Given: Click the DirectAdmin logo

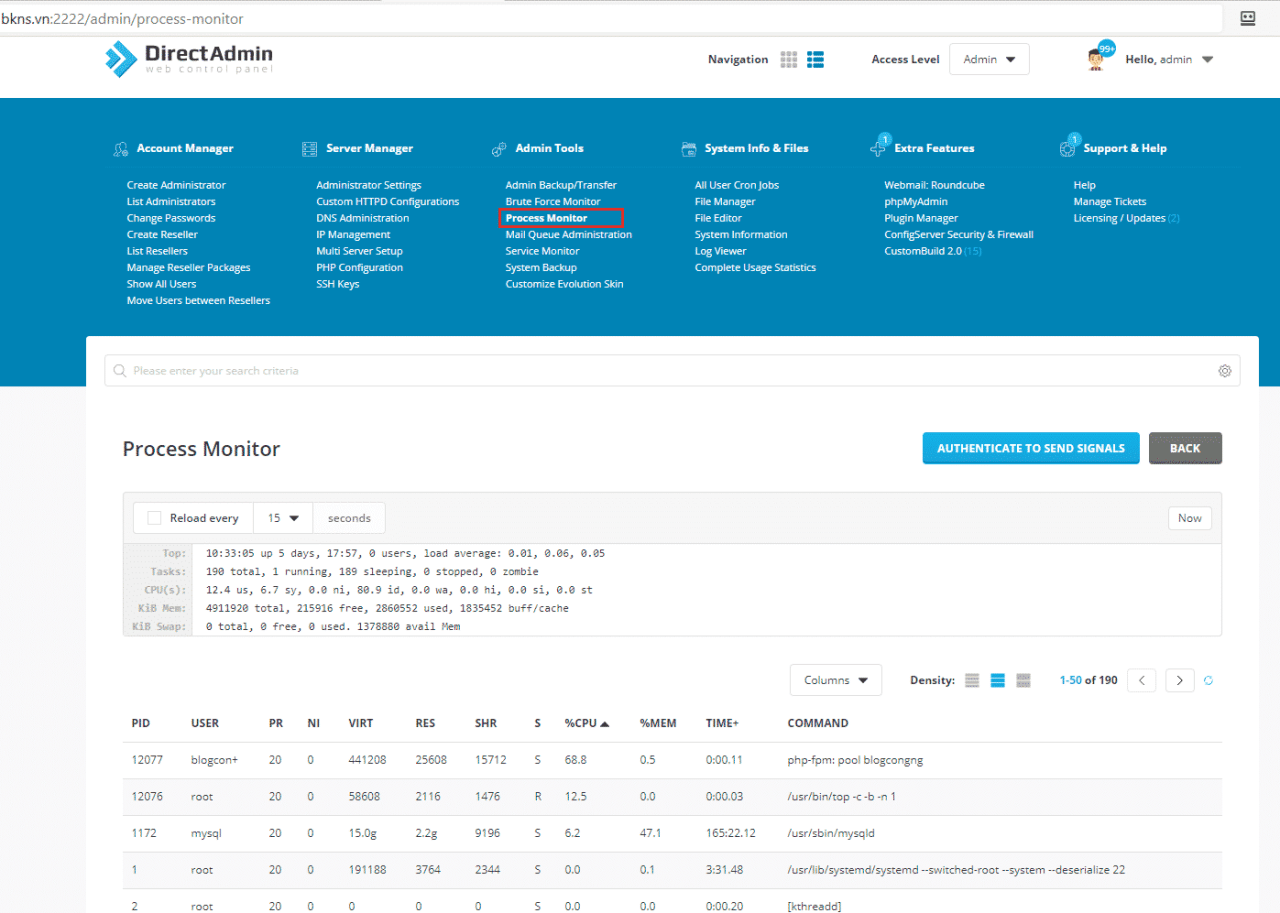Looking at the screenshot, I should click(x=189, y=58).
